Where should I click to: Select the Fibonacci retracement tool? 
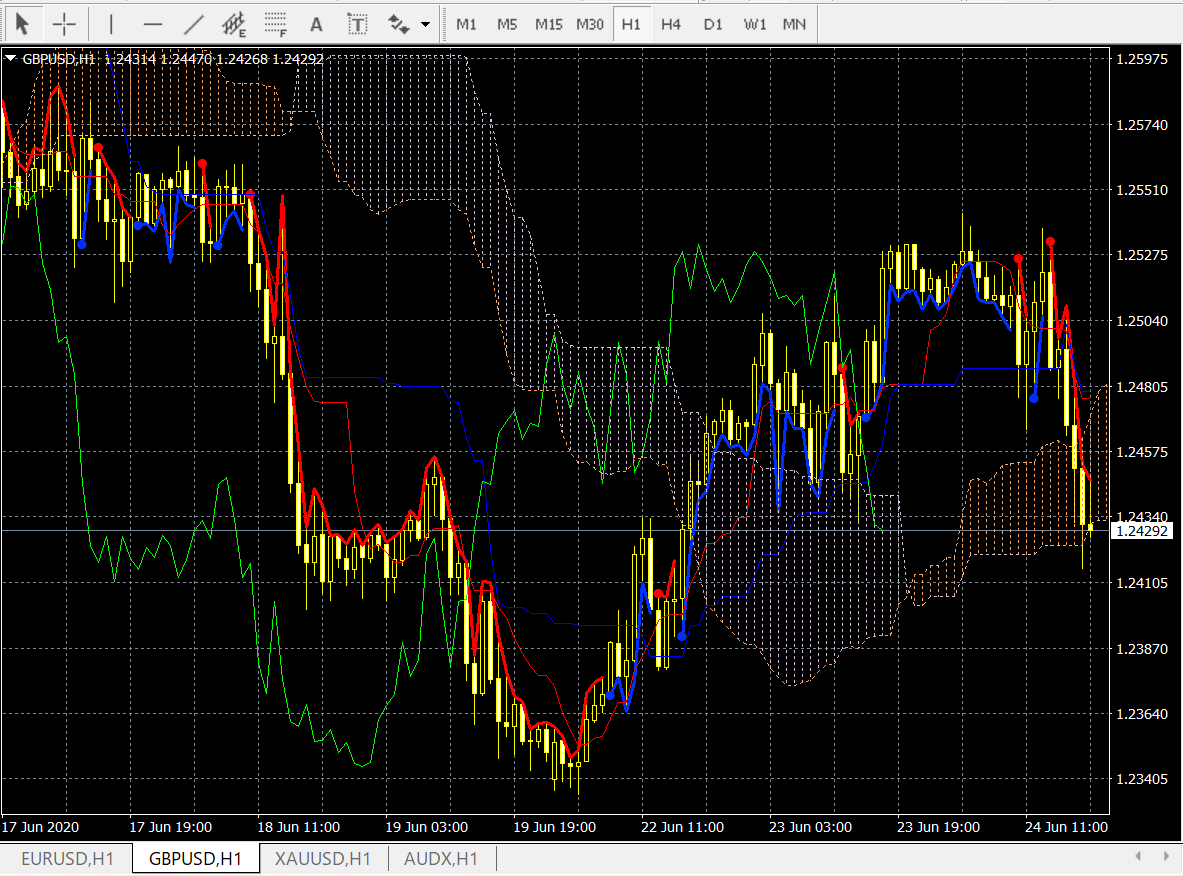(x=275, y=23)
